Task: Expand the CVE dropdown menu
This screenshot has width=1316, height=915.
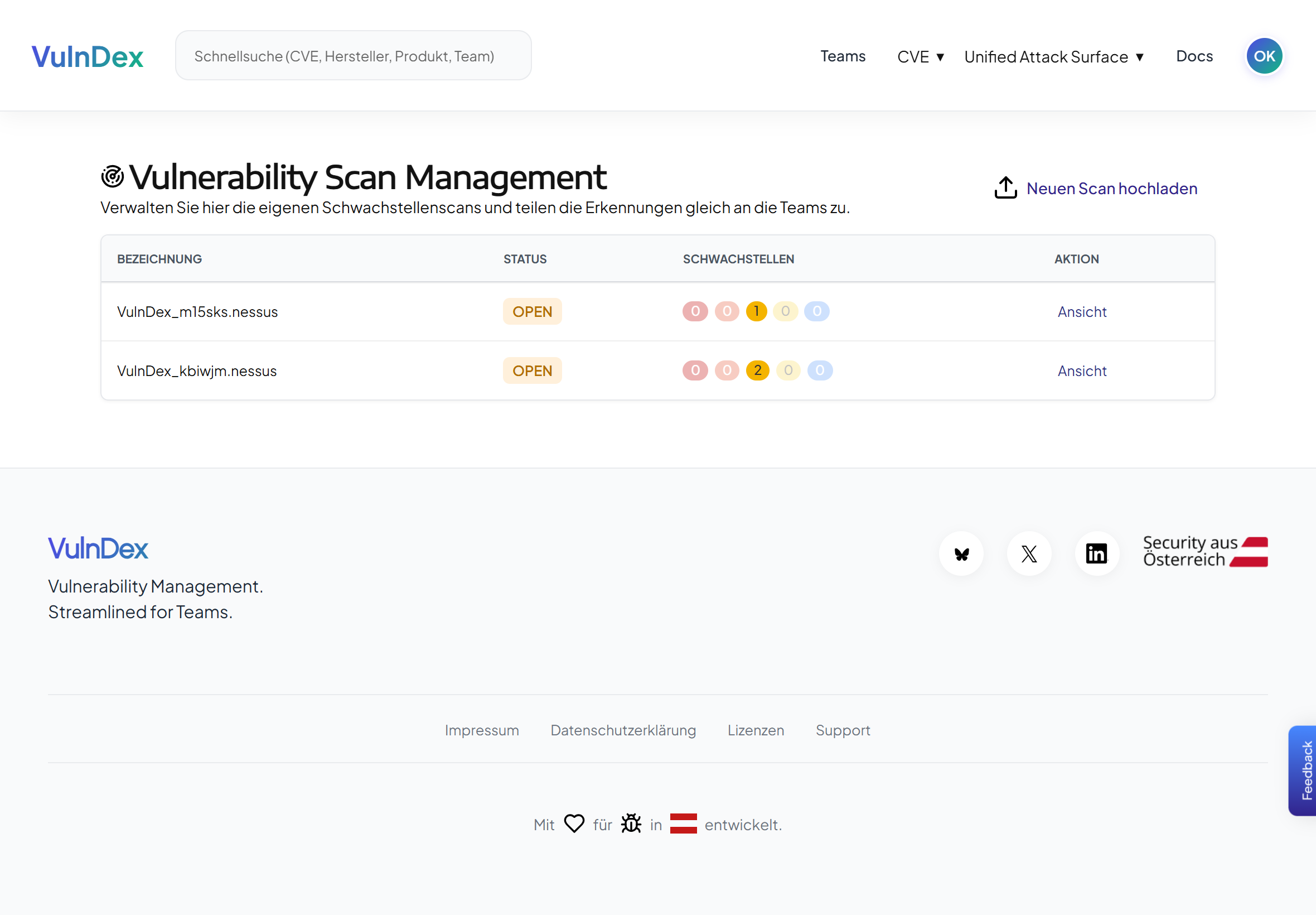Action: pyautogui.click(x=920, y=57)
